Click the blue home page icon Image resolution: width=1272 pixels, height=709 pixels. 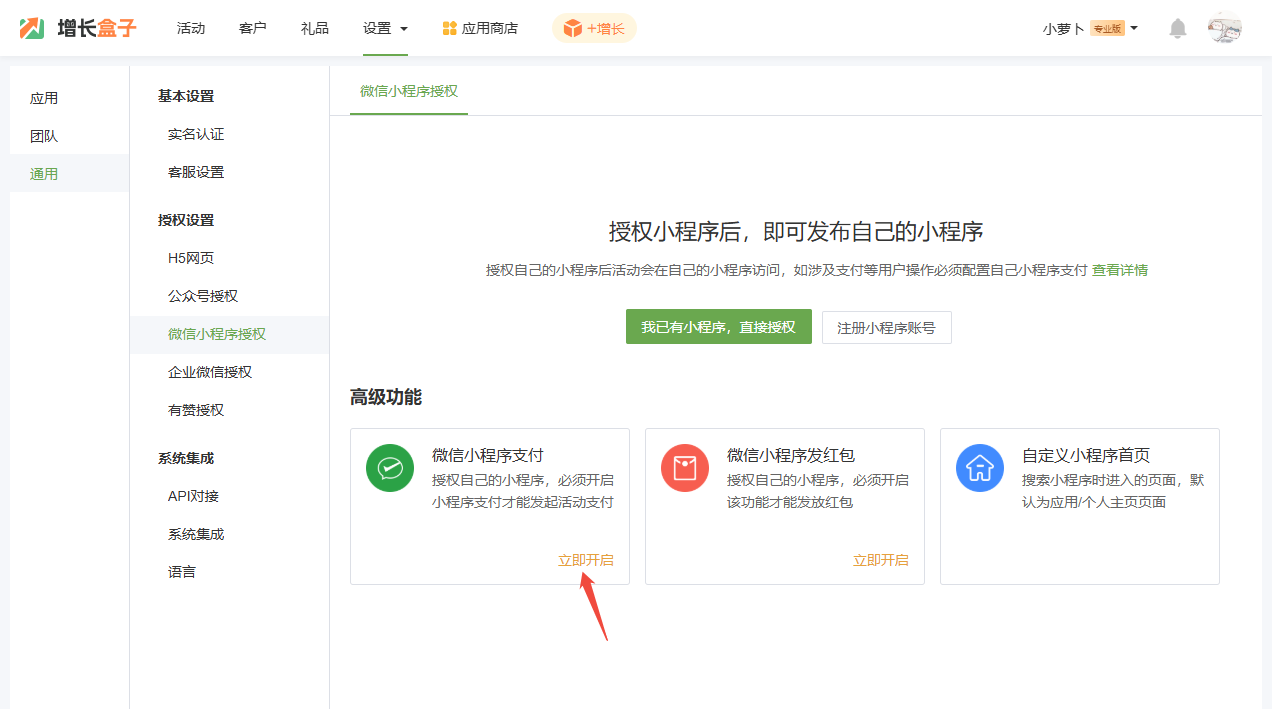tap(980, 468)
